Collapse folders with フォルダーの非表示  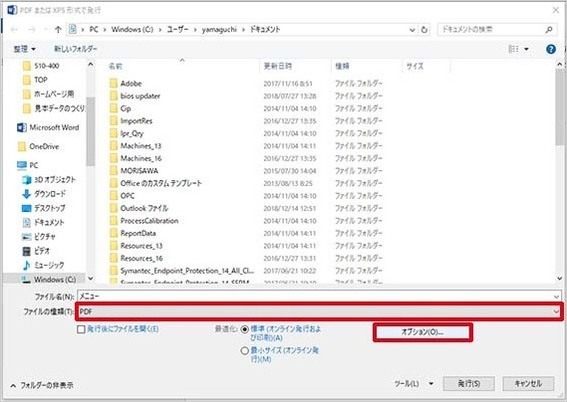42,386
